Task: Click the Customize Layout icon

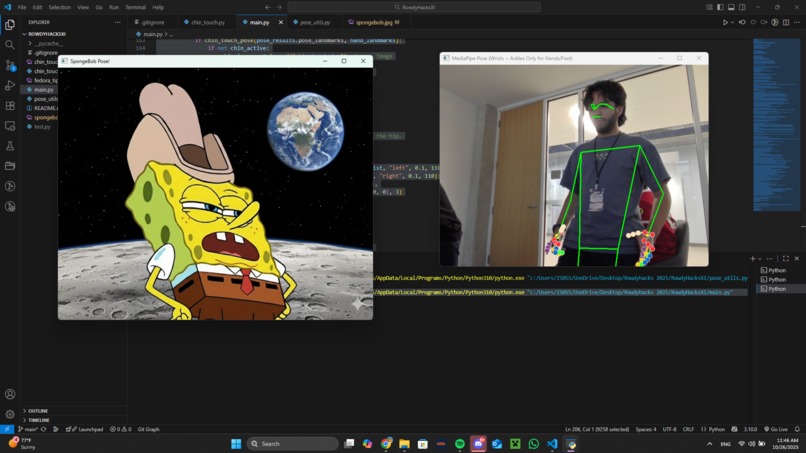Action: (x=709, y=7)
